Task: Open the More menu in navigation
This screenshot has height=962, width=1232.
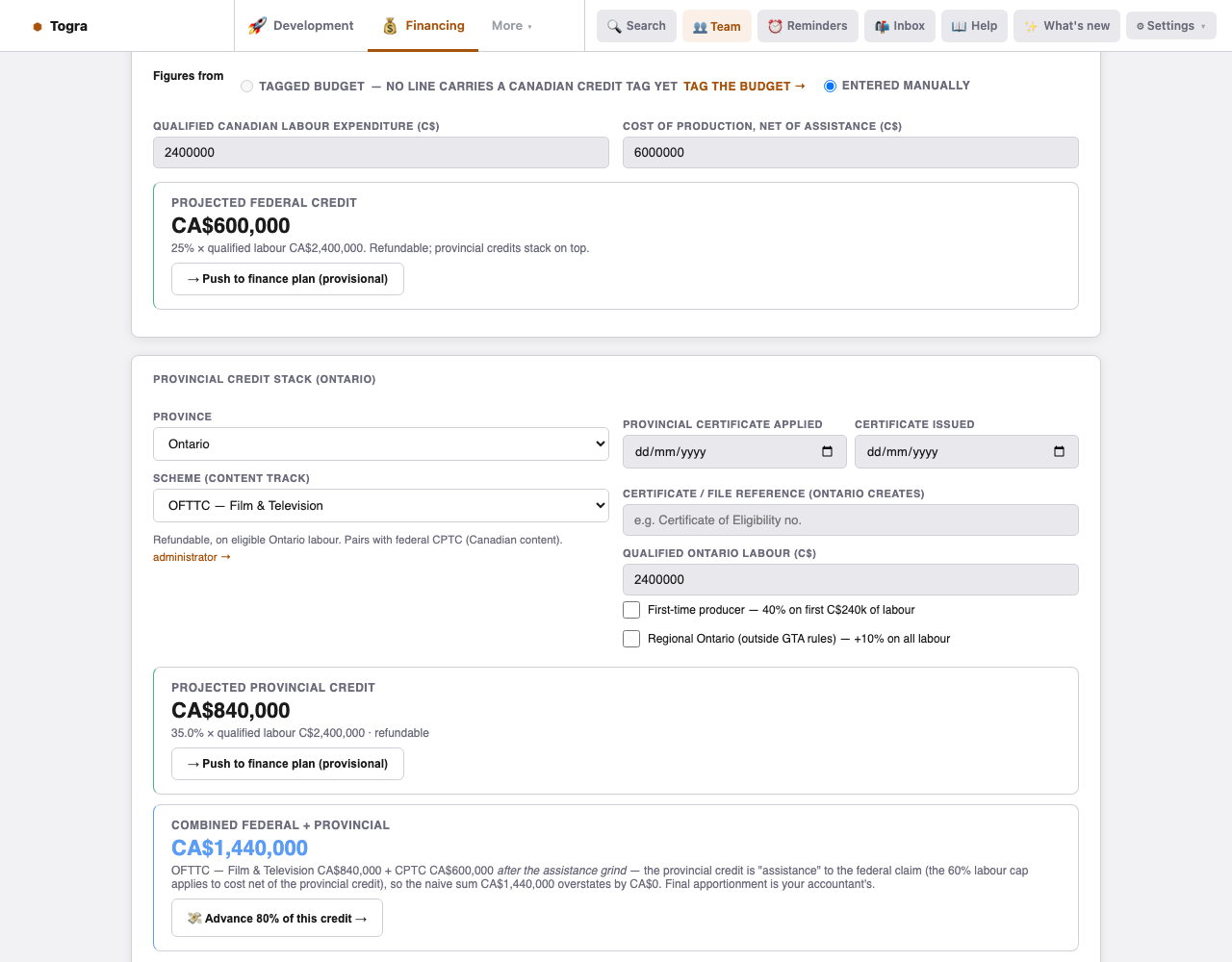Action: pyautogui.click(x=511, y=26)
